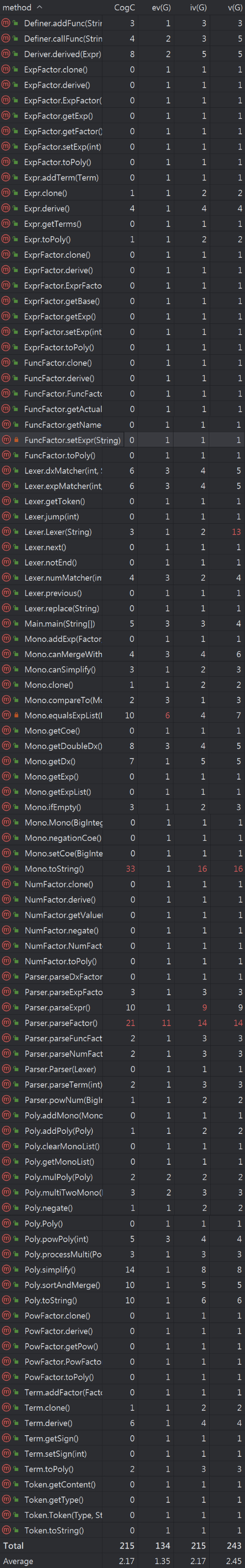245x1568 pixels.
Task: Sort by the CogC column header
Action: pos(124,7)
